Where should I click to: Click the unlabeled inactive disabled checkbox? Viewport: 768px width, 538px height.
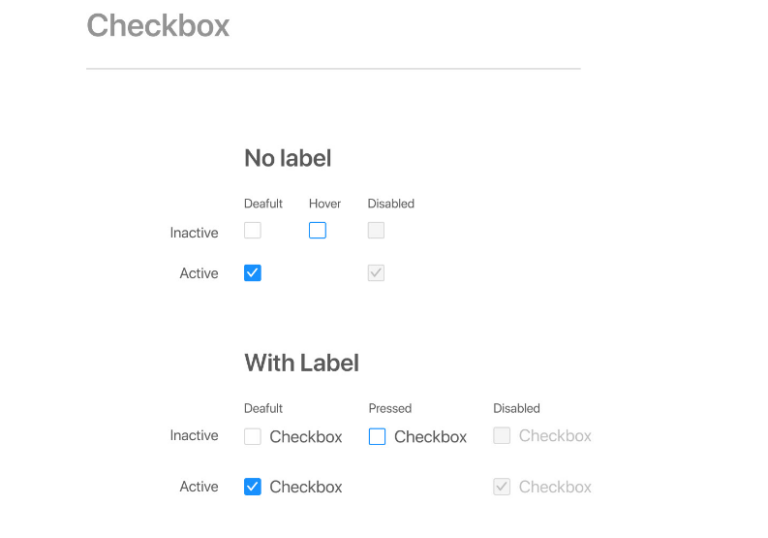376,231
